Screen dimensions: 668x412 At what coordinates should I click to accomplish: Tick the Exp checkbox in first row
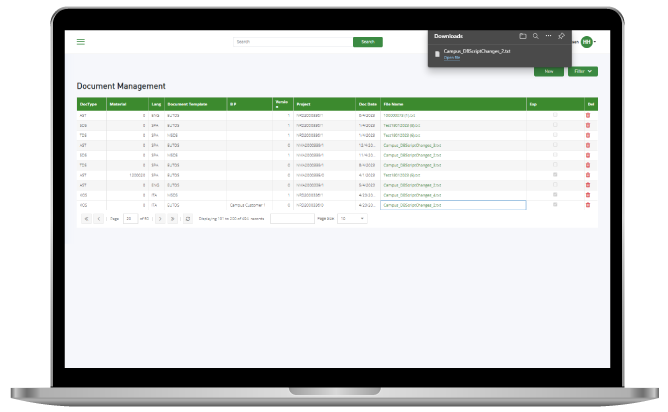[x=555, y=115]
